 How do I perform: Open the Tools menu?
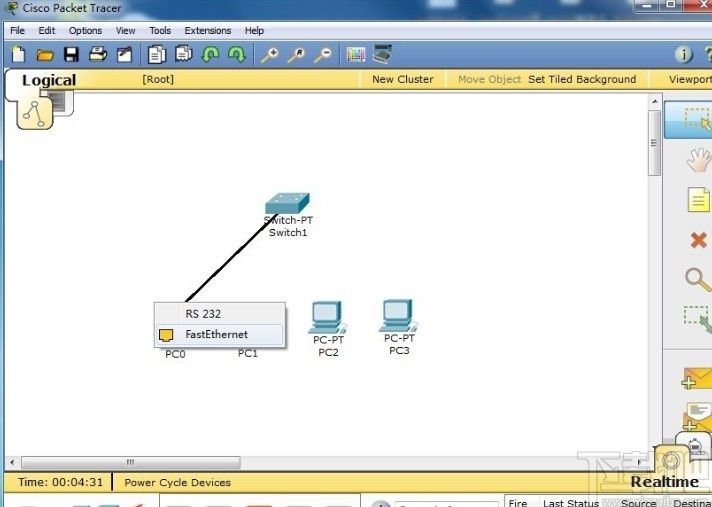[160, 30]
